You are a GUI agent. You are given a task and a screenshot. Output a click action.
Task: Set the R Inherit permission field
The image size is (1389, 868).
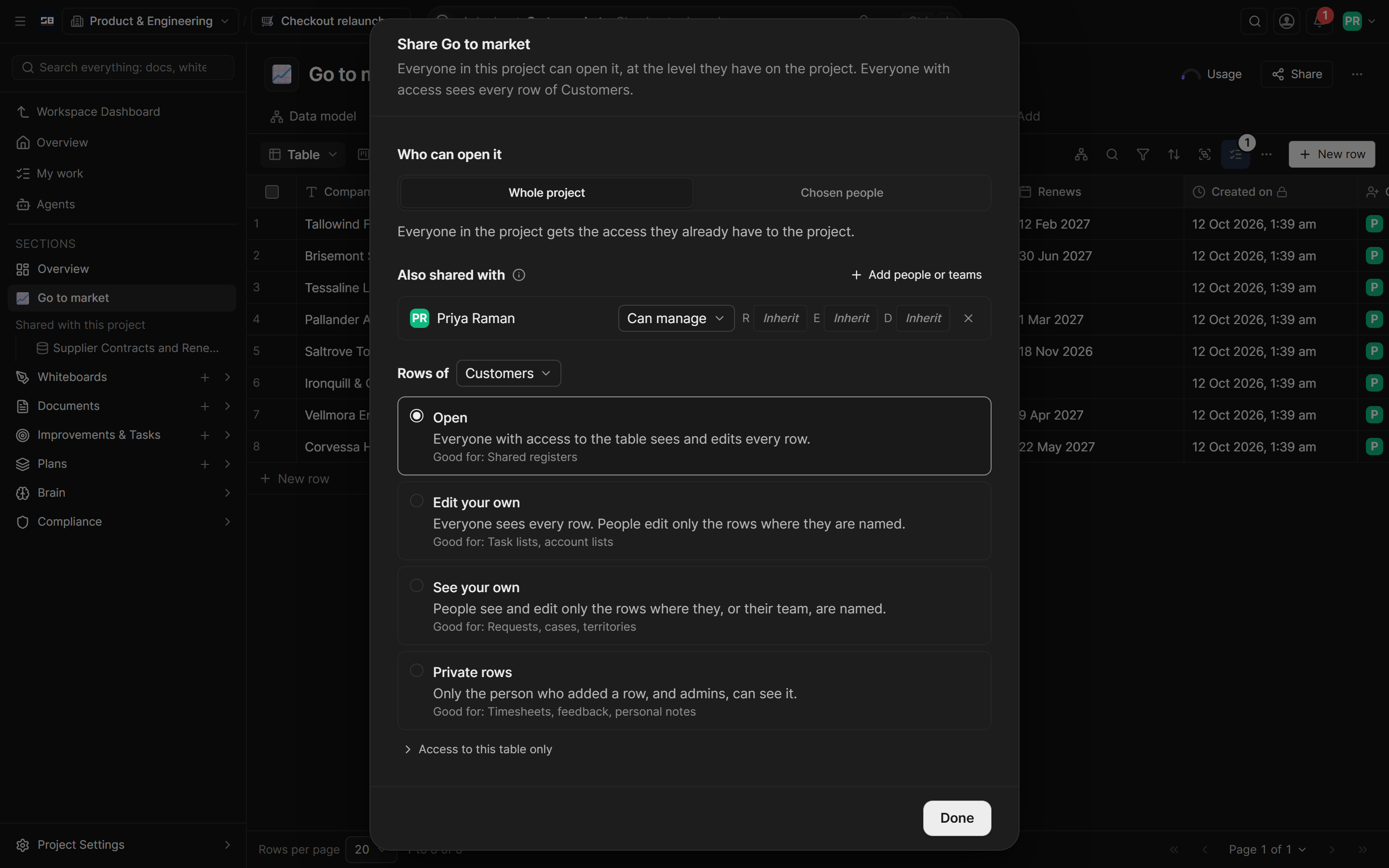(780, 318)
